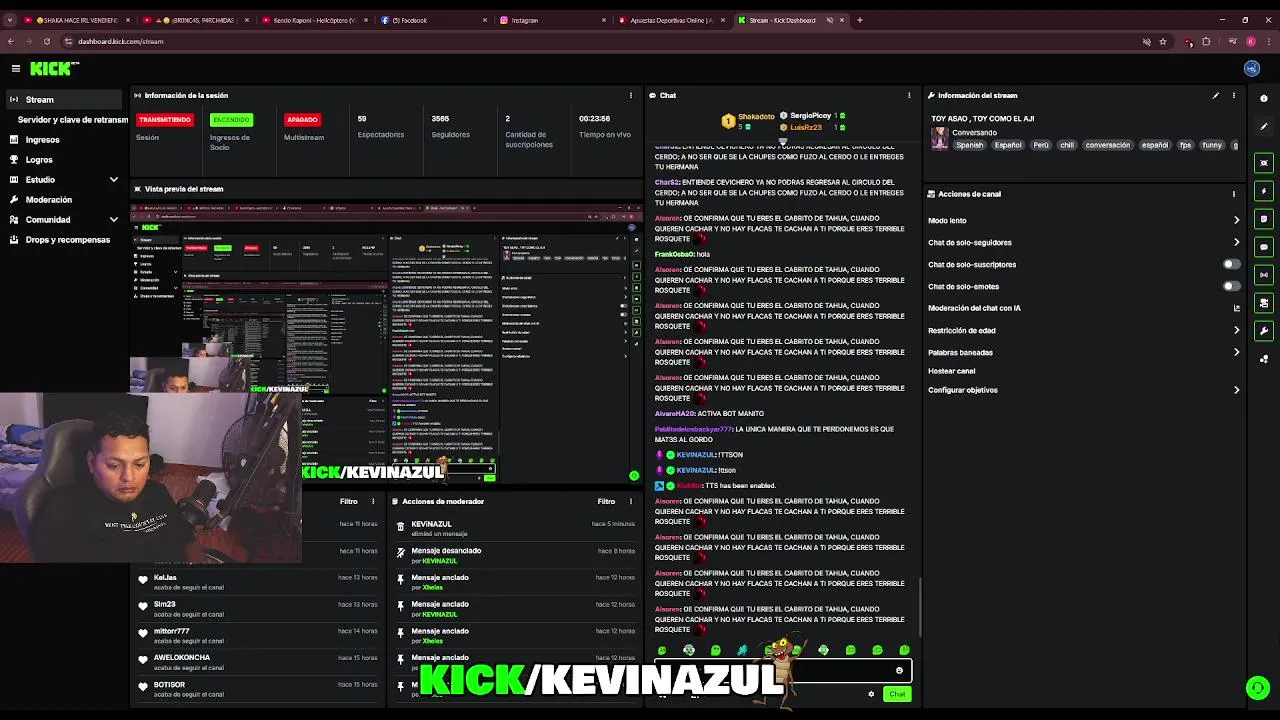Open chat settings gear icon

click(x=871, y=694)
